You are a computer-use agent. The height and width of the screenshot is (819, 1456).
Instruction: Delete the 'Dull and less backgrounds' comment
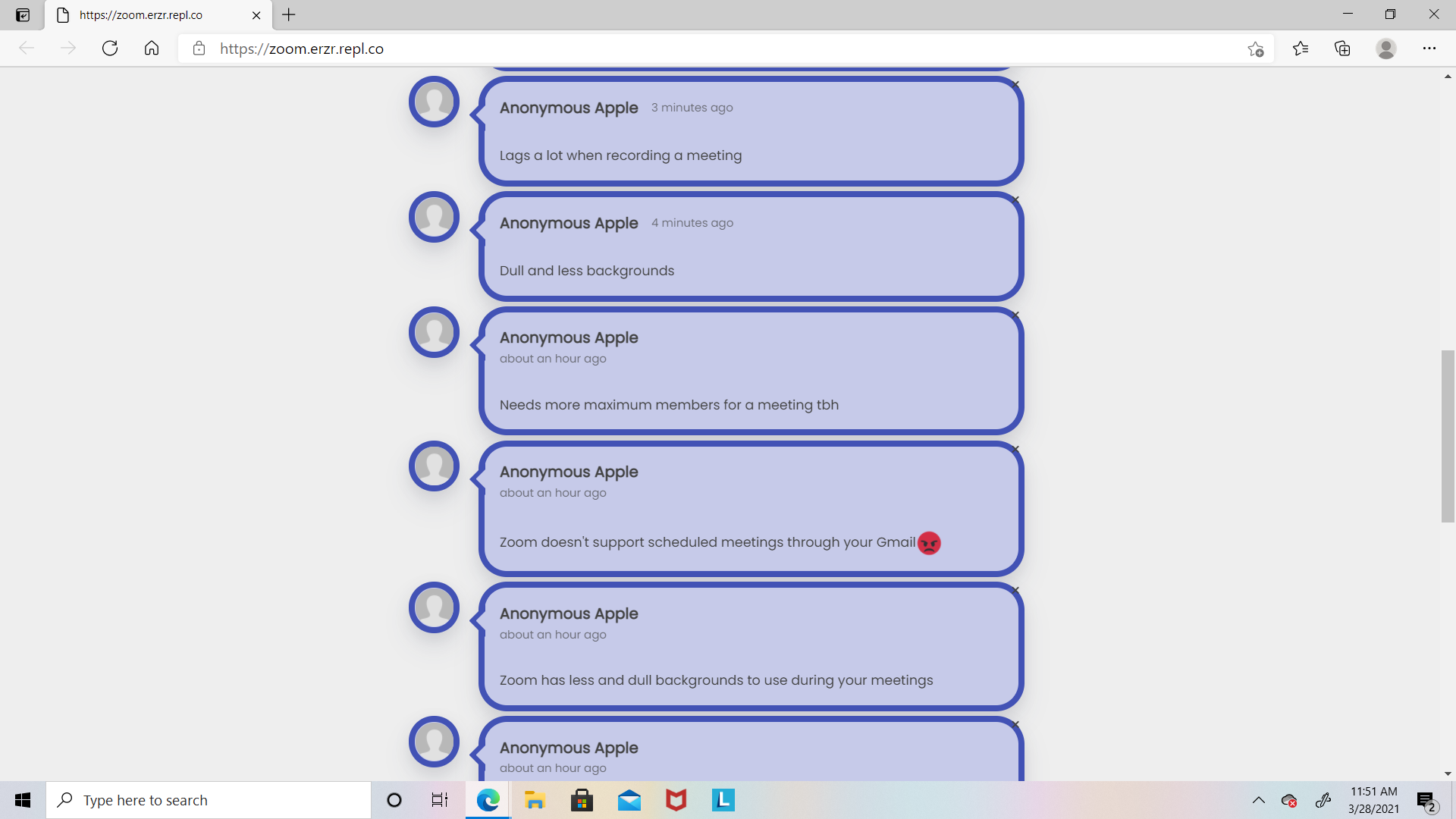coord(1015,199)
